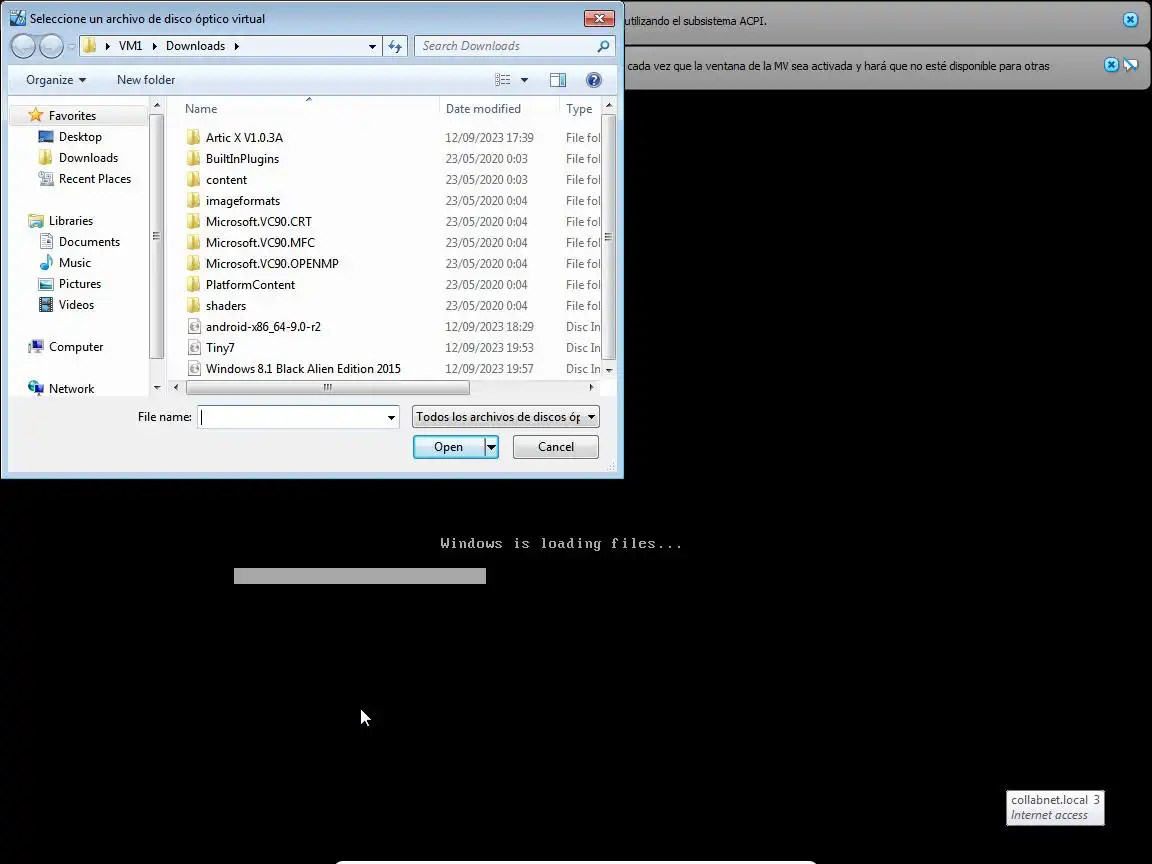Click Libraries in the navigation pane
Screen dimensions: 1152x864
(71, 220)
